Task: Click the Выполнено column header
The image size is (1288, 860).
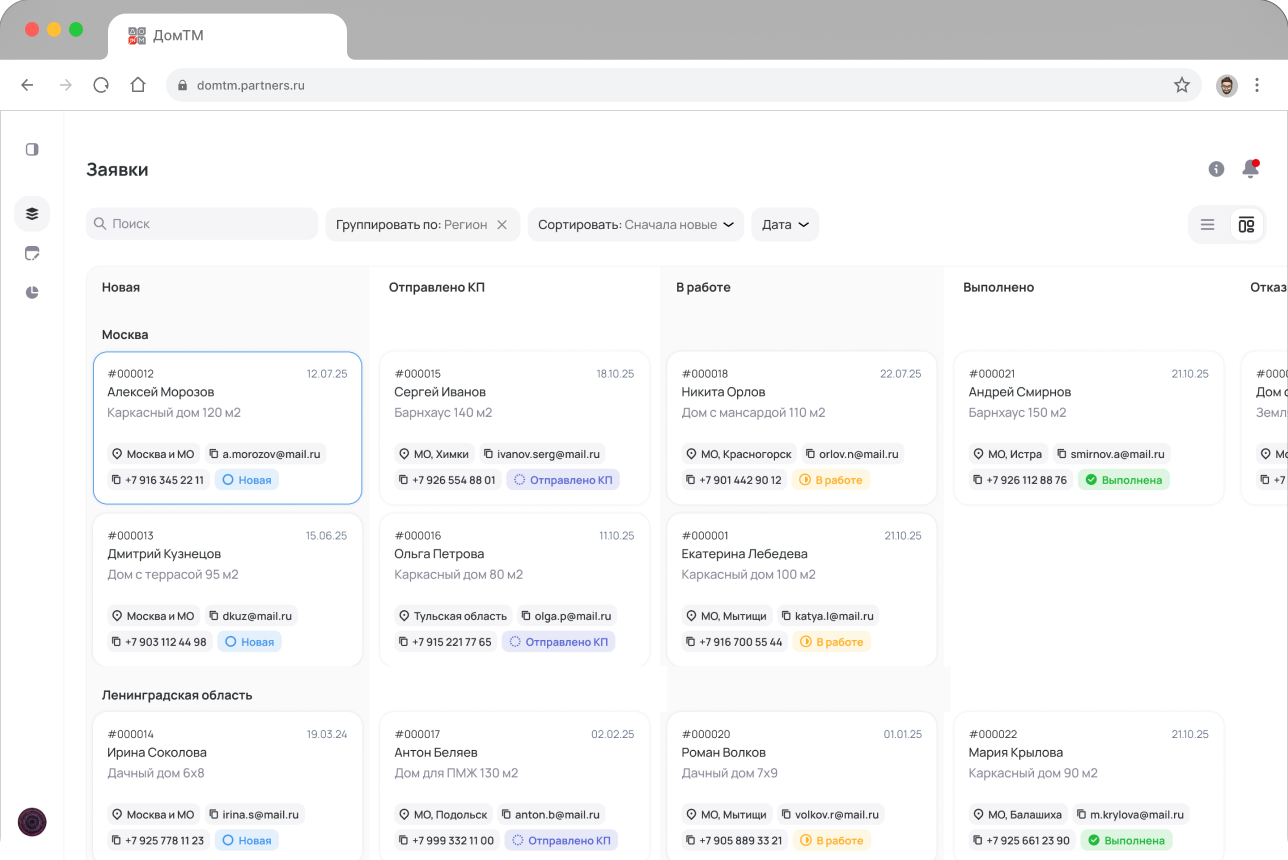Action: [x=998, y=287]
